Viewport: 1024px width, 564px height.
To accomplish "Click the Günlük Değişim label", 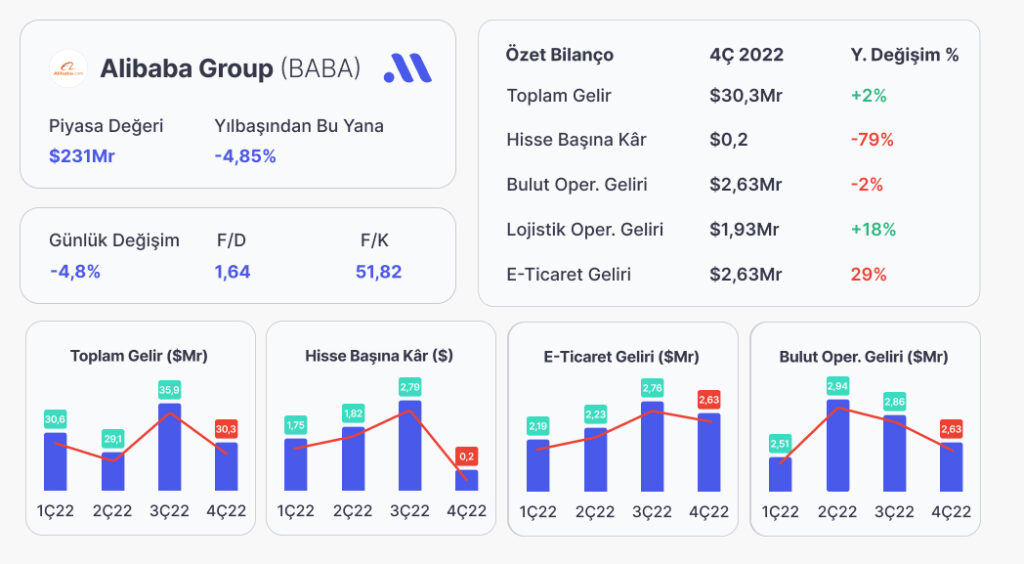I will (114, 240).
